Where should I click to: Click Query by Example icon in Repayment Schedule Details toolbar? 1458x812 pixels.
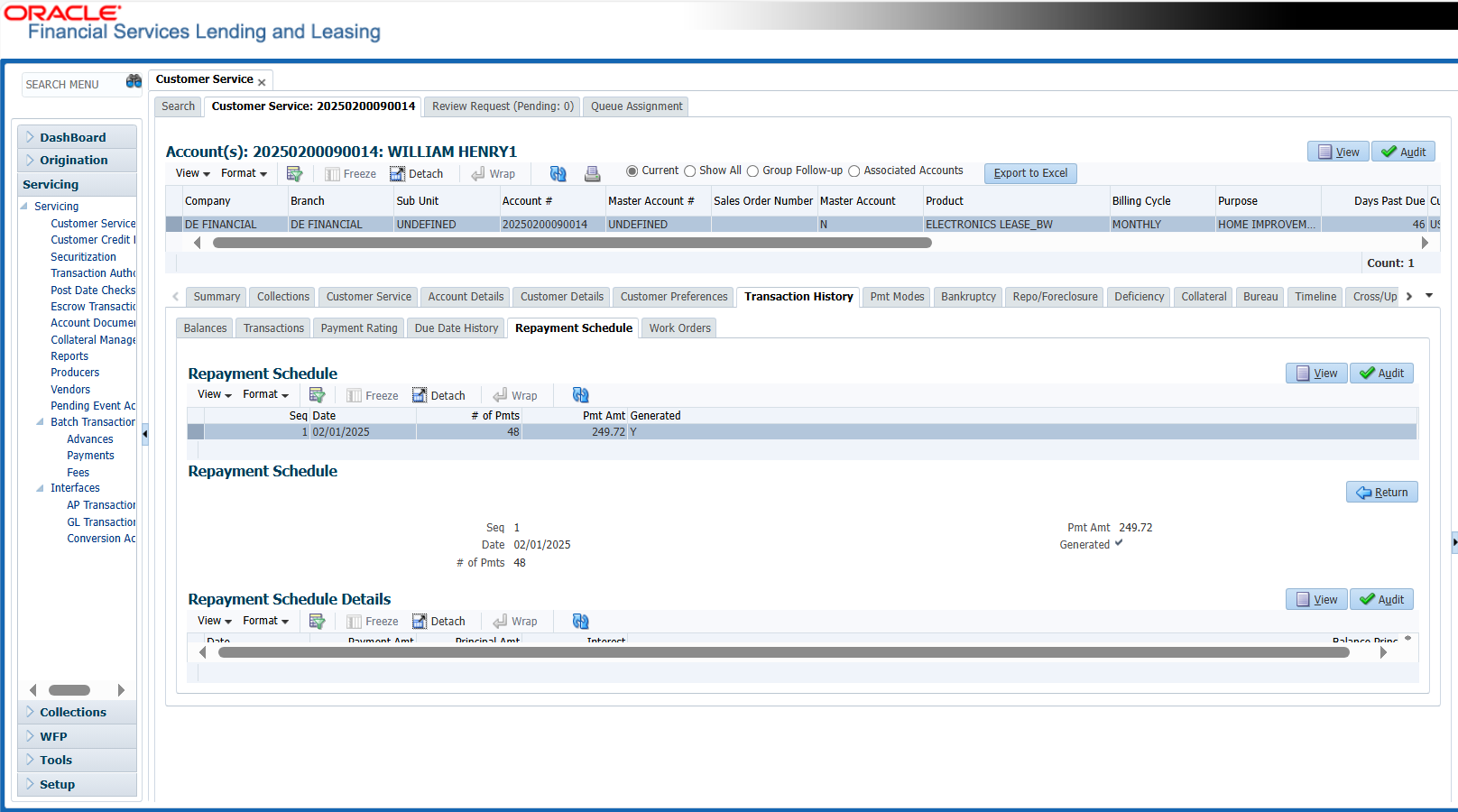pyautogui.click(x=317, y=621)
